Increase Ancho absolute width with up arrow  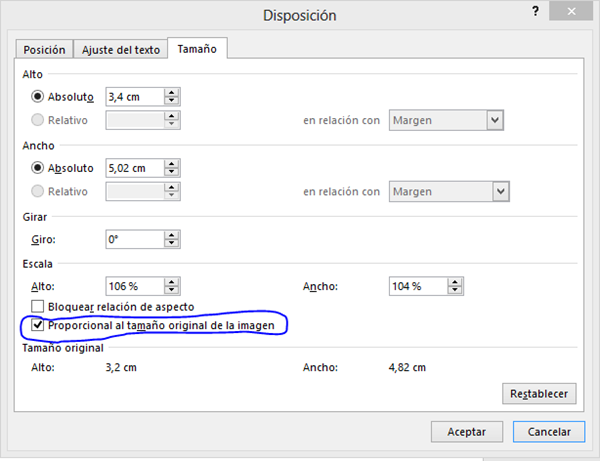point(171,164)
